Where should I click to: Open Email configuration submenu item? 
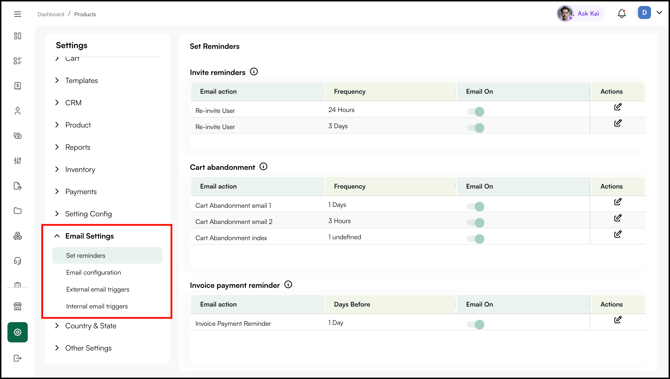coord(93,272)
